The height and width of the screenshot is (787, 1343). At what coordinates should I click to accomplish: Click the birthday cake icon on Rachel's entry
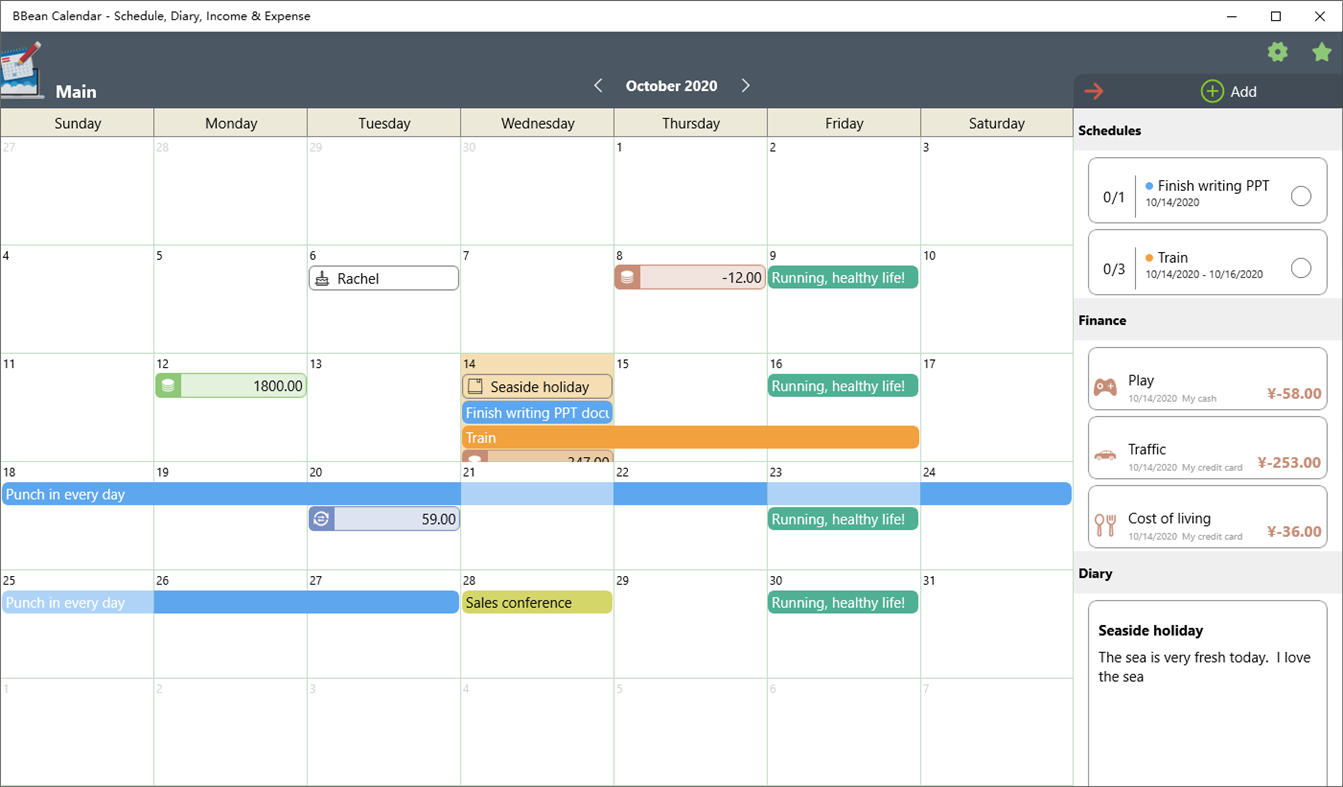pyautogui.click(x=321, y=278)
